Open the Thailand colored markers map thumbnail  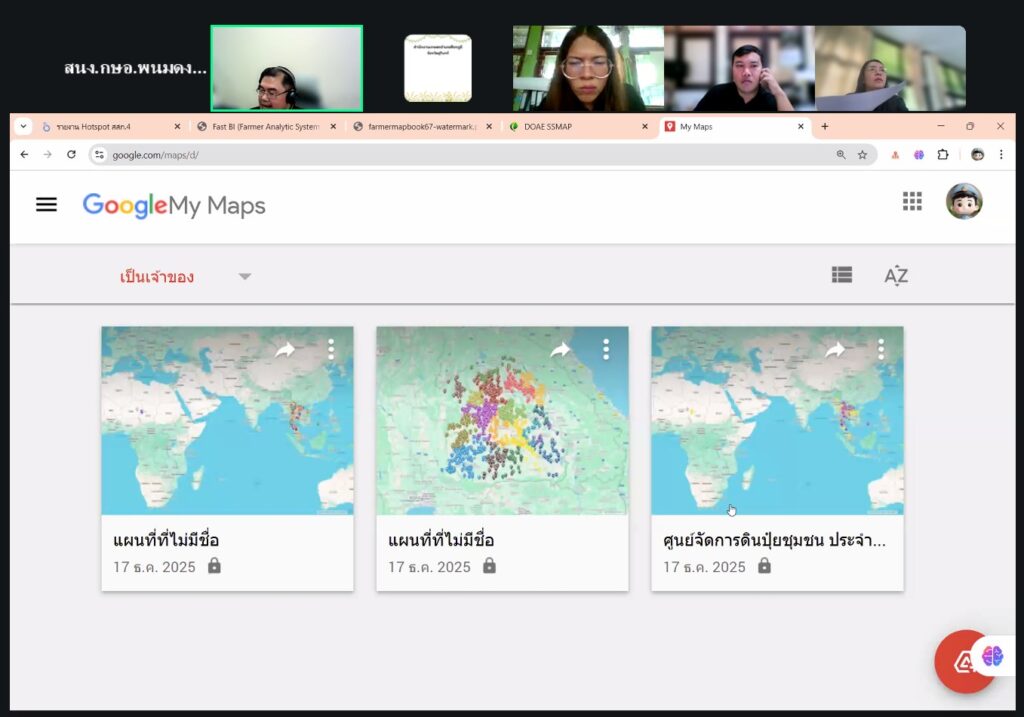[x=502, y=420]
